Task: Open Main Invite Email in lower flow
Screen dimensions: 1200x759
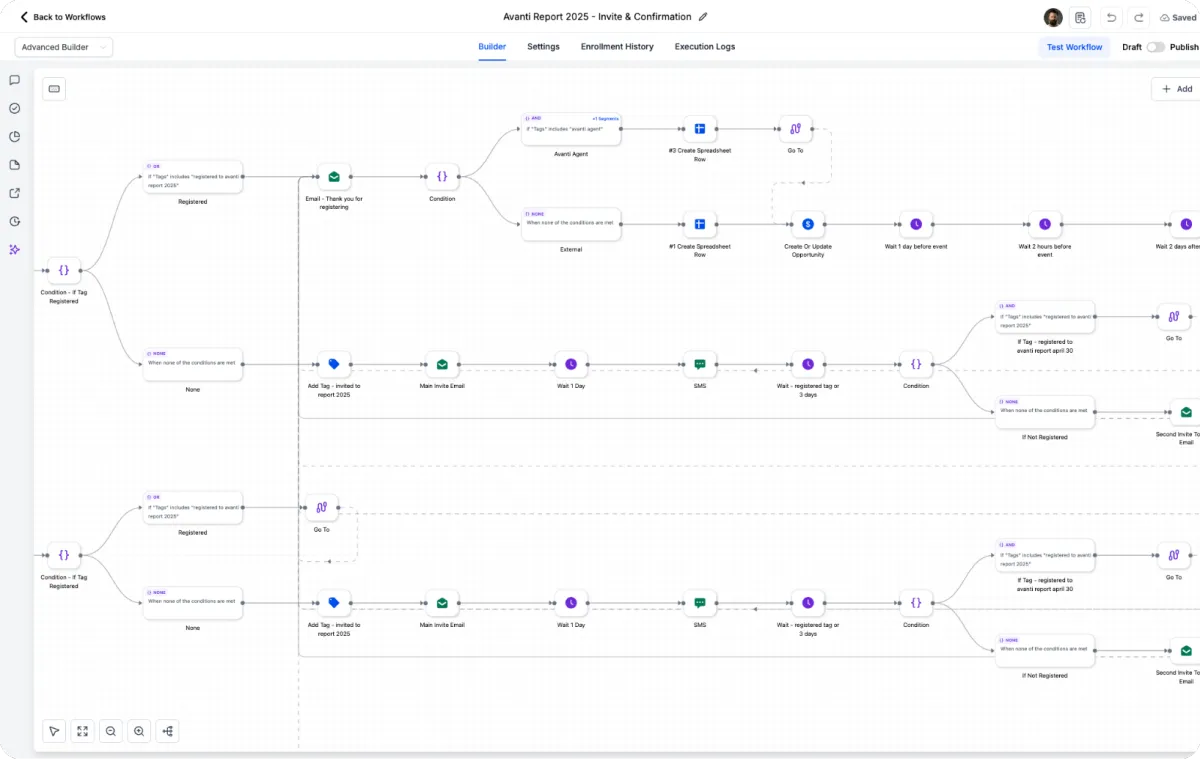Action: click(x=442, y=603)
